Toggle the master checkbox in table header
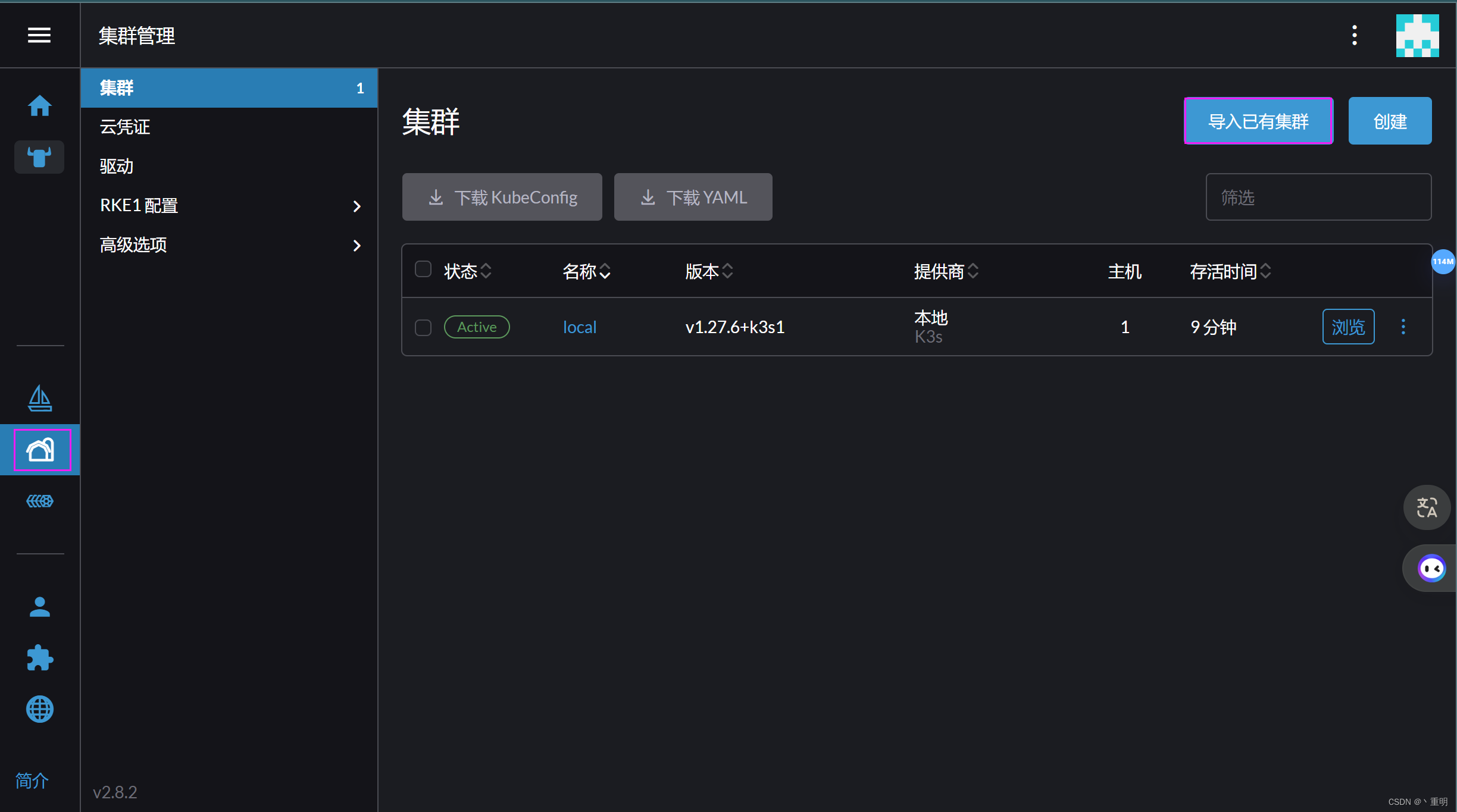The height and width of the screenshot is (812, 1457). (x=423, y=269)
